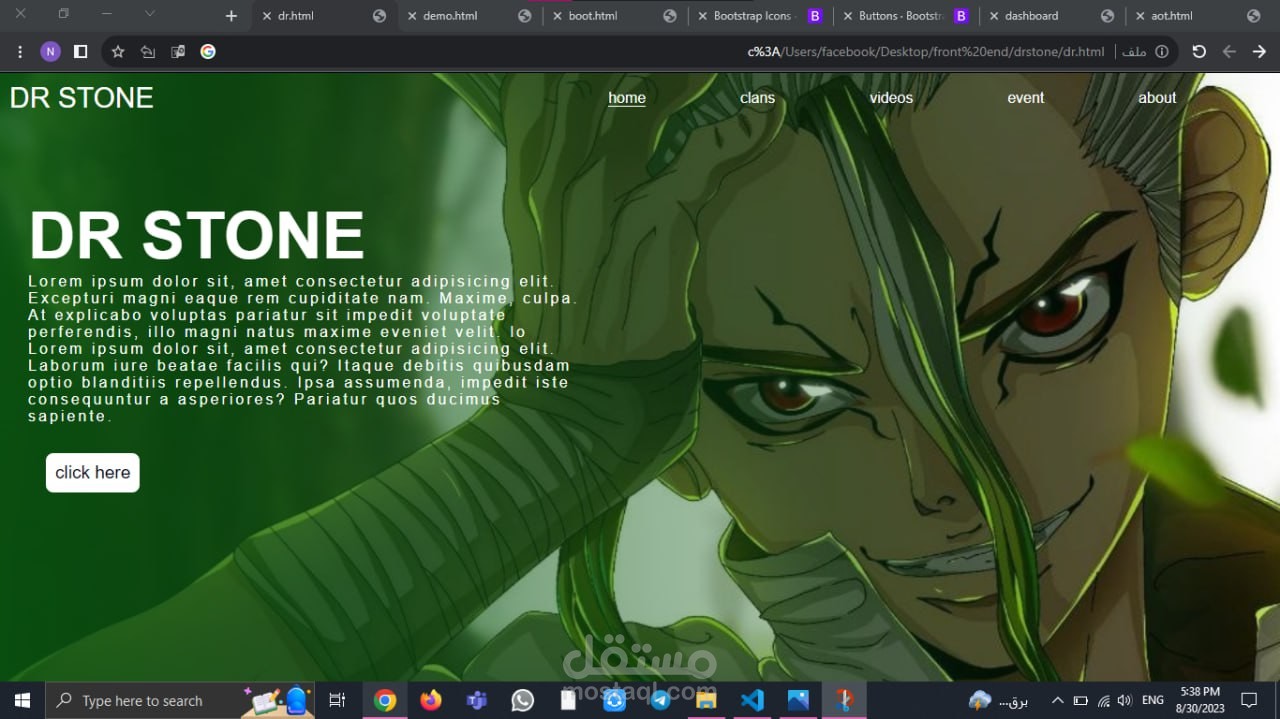
Task: Click the media/translate icon beside share icon
Action: click(178, 51)
